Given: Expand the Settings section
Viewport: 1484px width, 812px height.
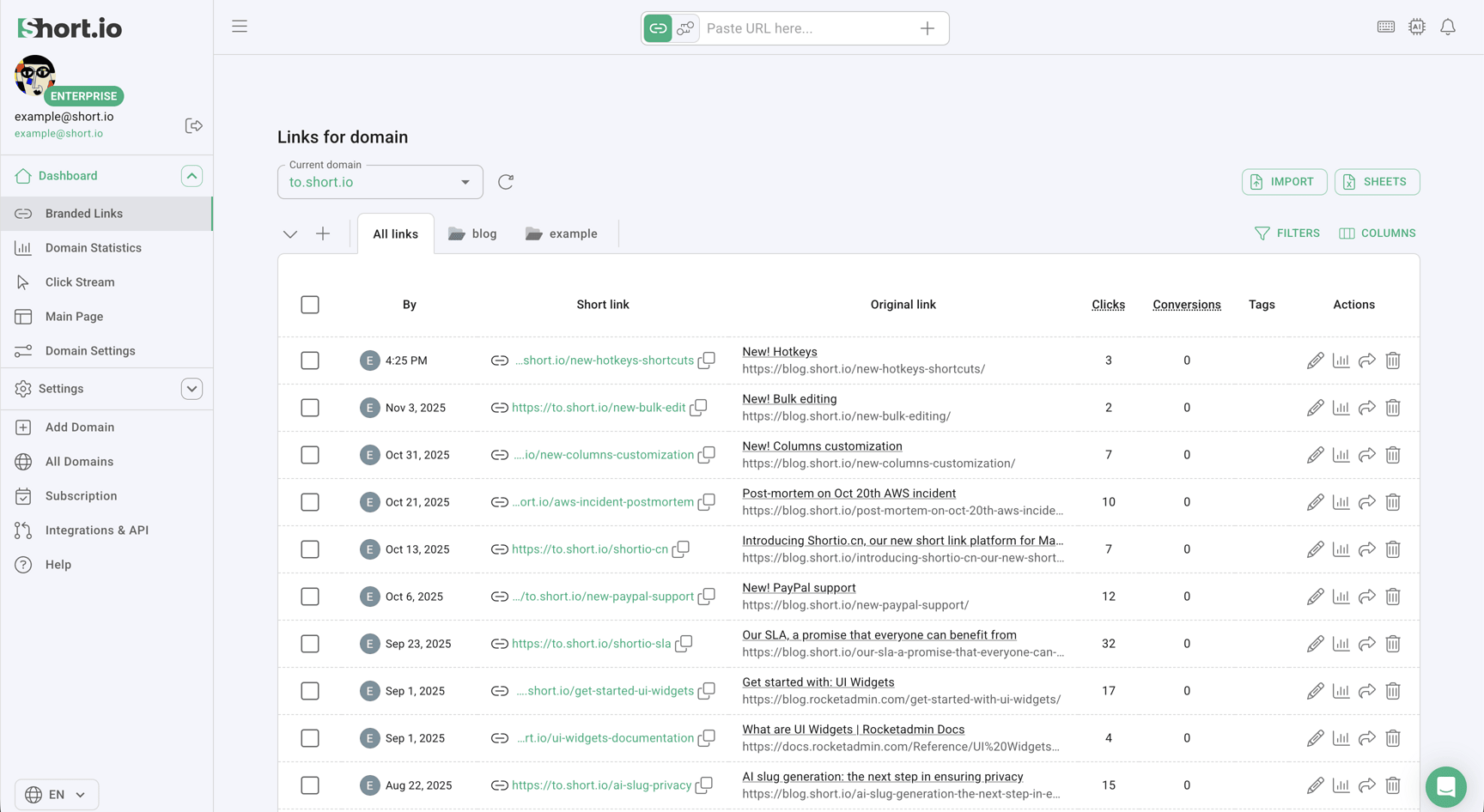Looking at the screenshot, I should (x=192, y=388).
